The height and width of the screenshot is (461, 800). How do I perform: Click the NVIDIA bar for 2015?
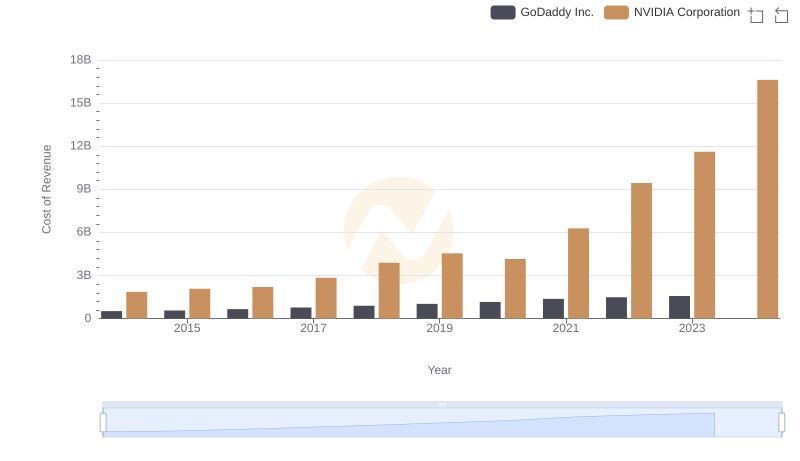point(199,303)
